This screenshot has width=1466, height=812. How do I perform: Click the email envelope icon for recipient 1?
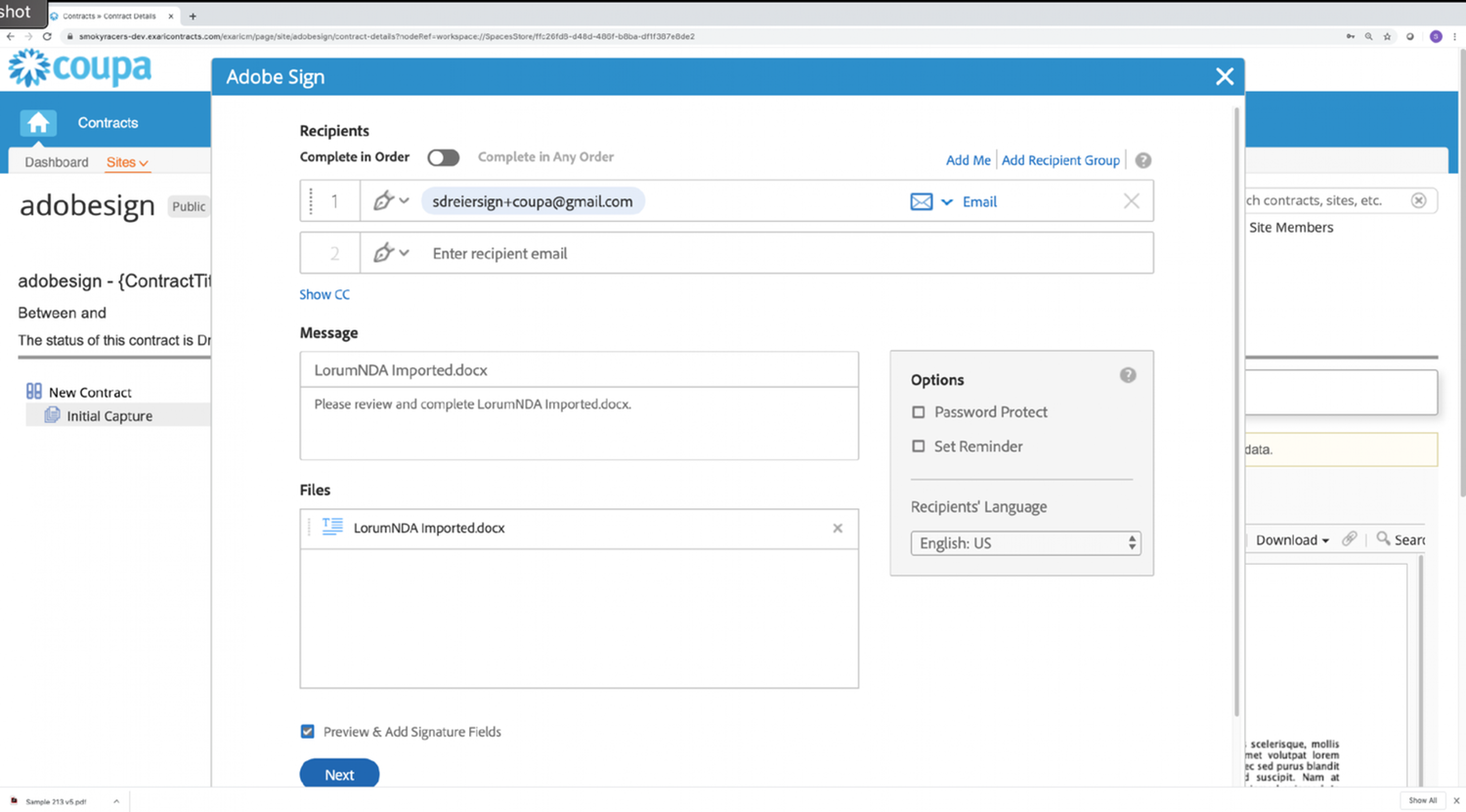point(920,200)
